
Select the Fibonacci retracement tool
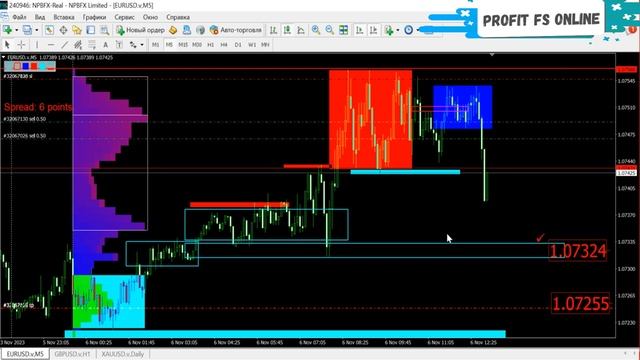pyautogui.click(x=92, y=44)
